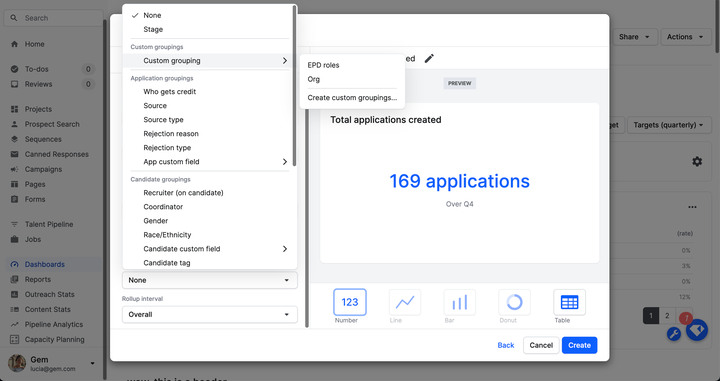Open the settings gear icon
The image size is (720, 381).
[697, 162]
